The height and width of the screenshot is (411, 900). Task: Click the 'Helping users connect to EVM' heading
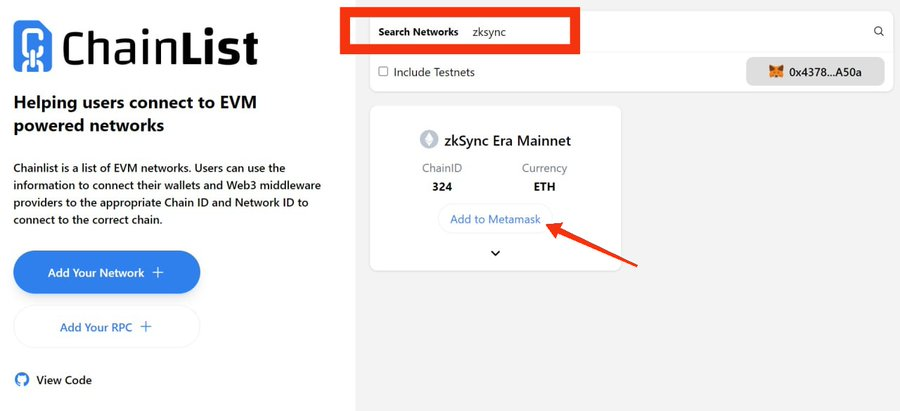(135, 114)
